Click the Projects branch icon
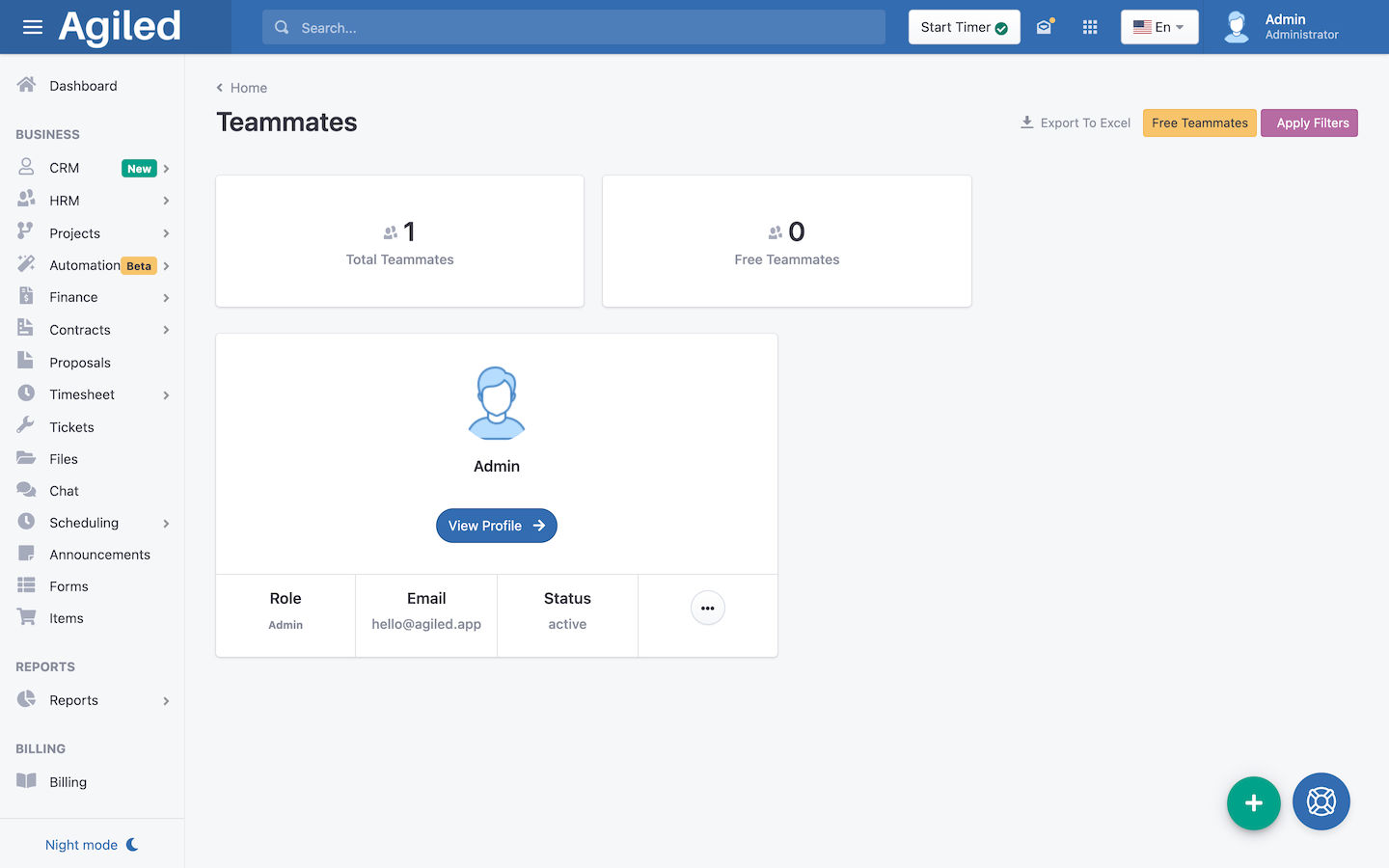1389x868 pixels. pyautogui.click(x=25, y=232)
